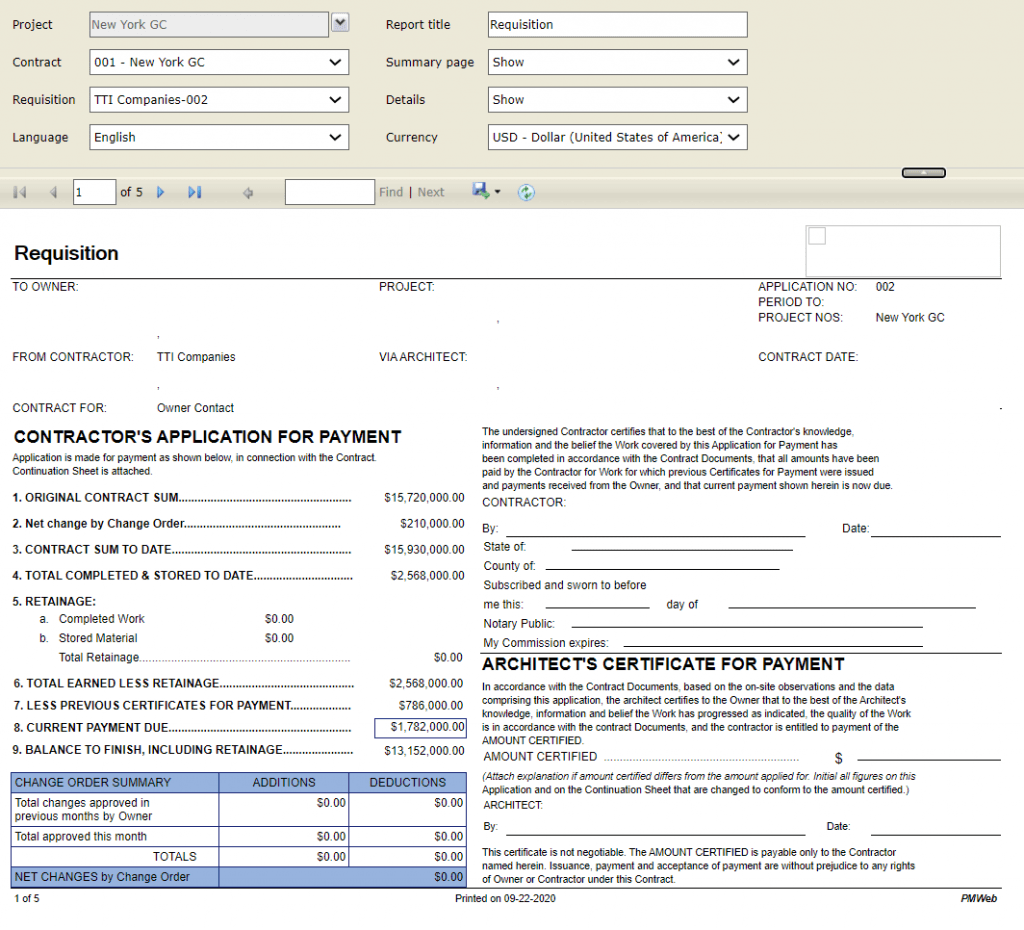Click the Printed on 09-22-2020 footer
1024x930 pixels.
tap(505, 899)
